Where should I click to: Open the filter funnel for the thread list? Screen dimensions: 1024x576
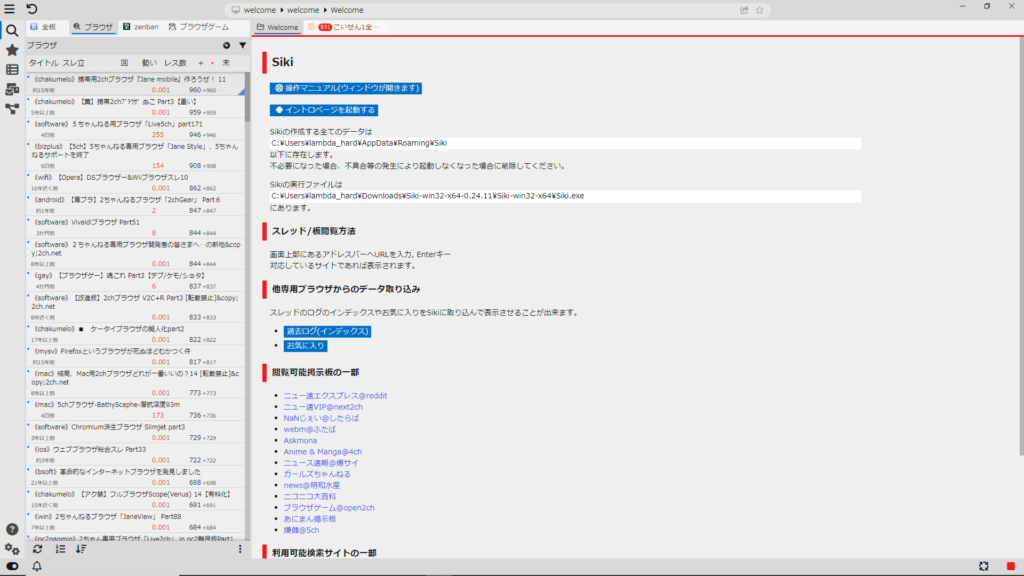242,45
